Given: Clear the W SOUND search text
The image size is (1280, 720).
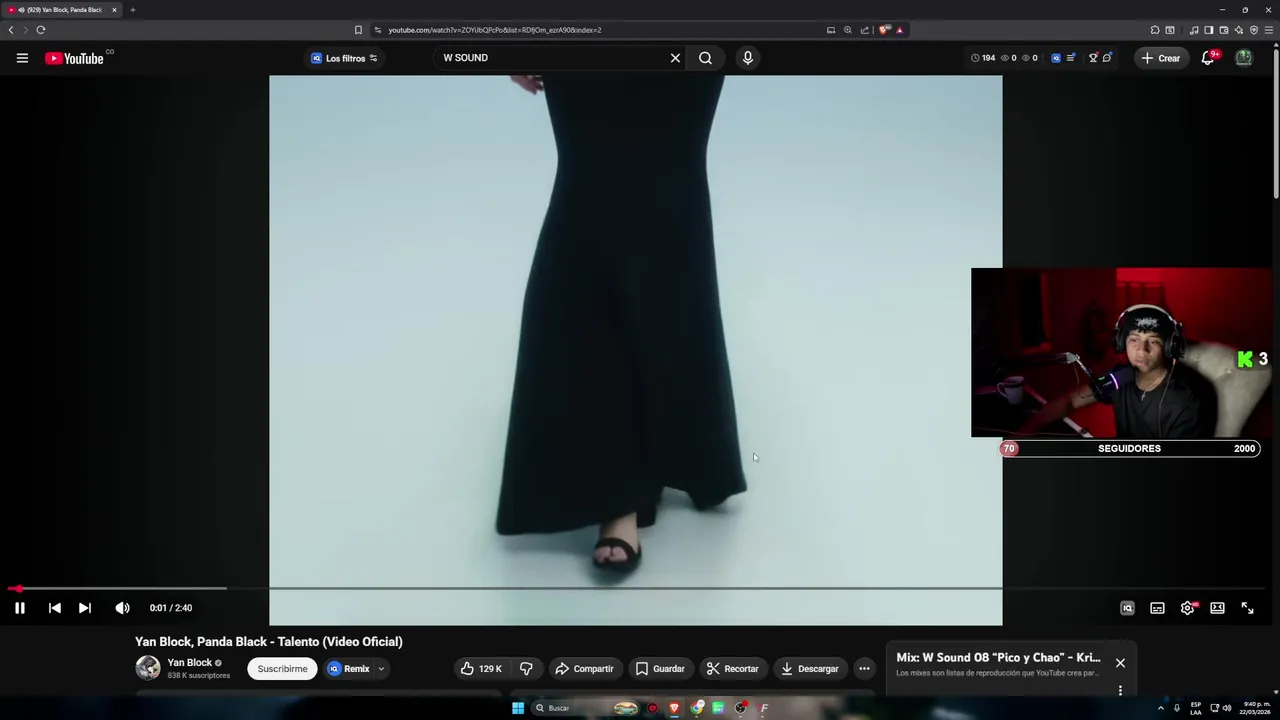Looking at the screenshot, I should 675,58.
